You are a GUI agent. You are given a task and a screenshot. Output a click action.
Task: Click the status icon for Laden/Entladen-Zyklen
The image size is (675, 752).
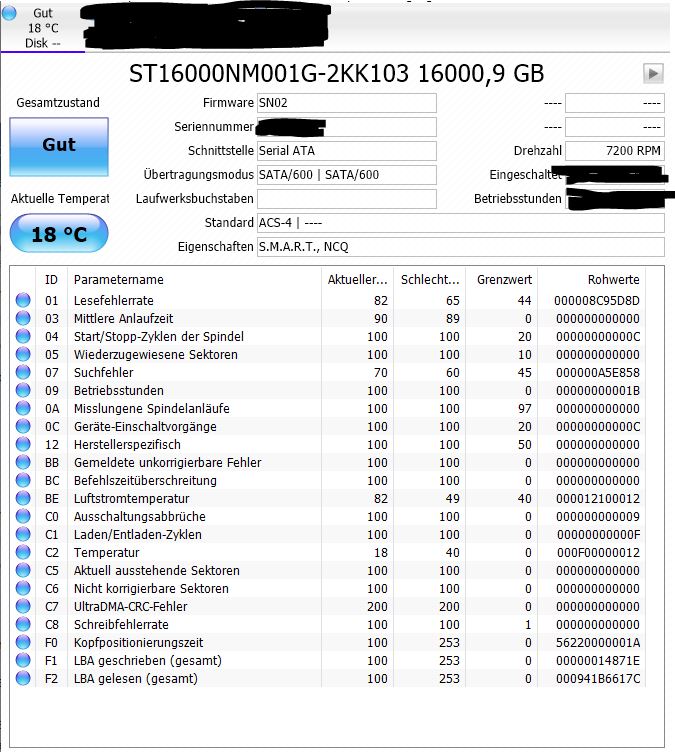click(x=23, y=534)
